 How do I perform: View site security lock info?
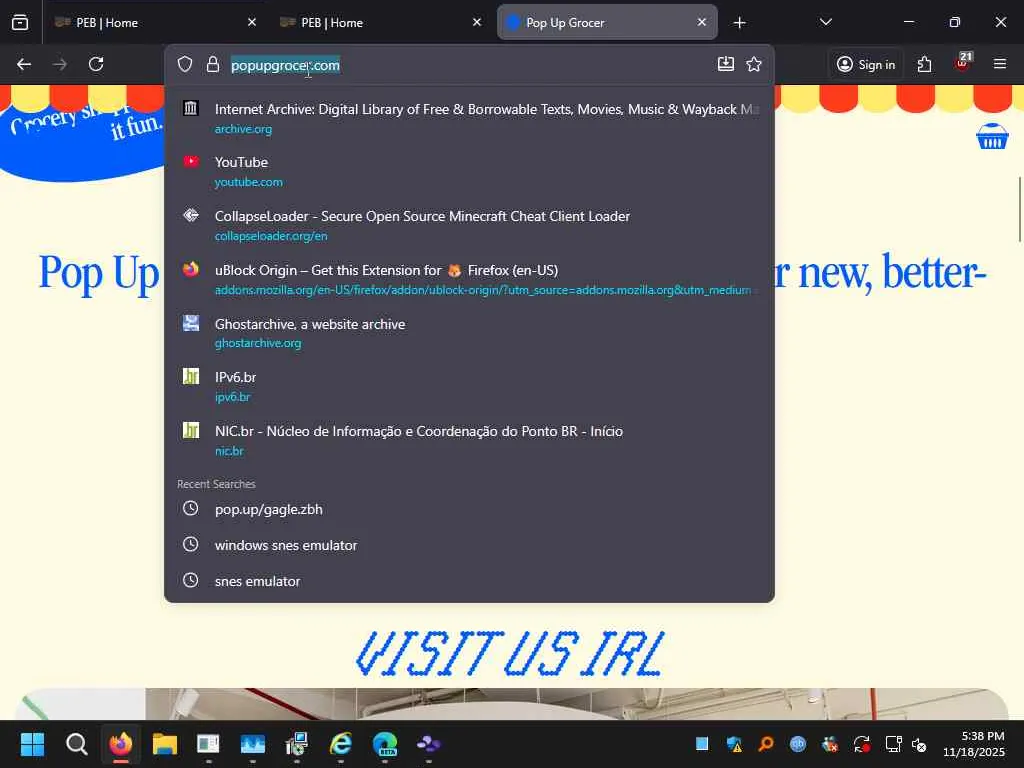tap(212, 64)
